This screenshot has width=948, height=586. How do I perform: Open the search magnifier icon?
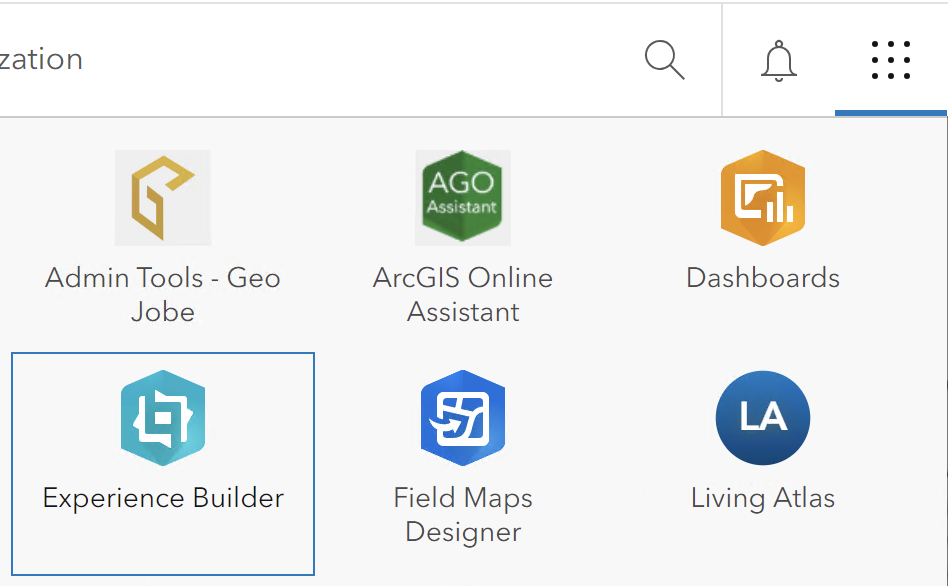664,60
